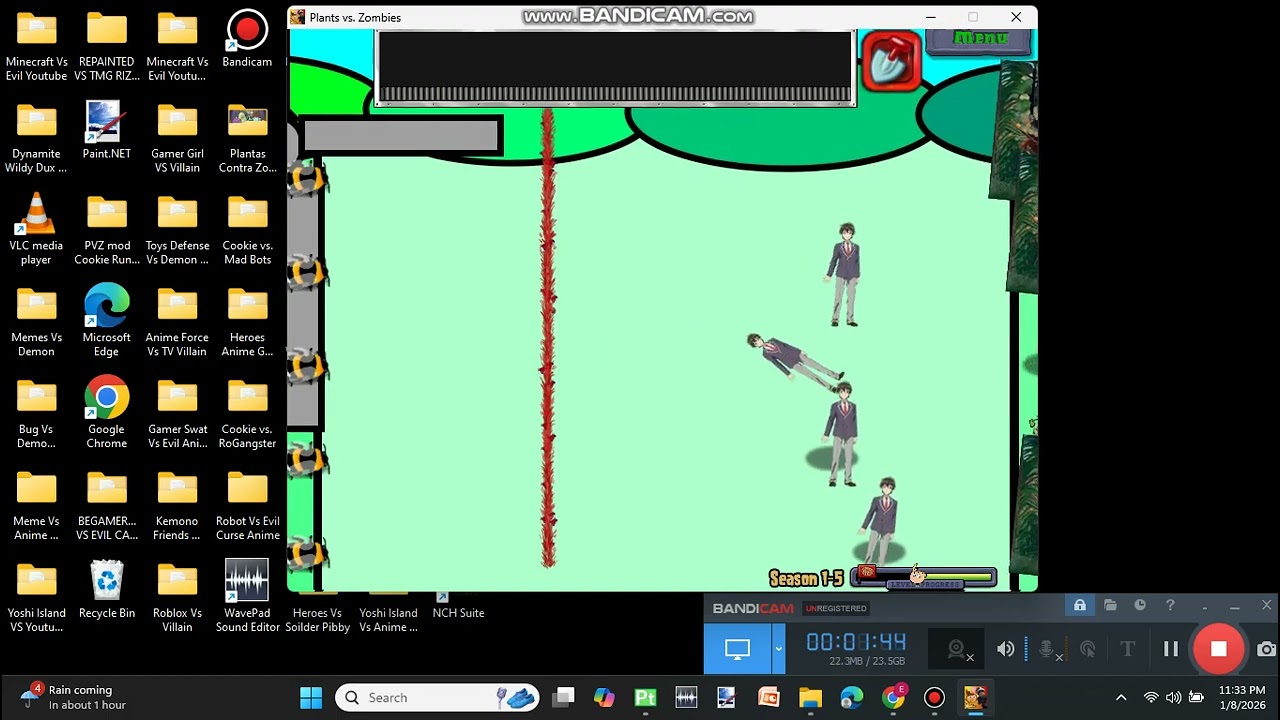
Task: Switch to Bandicam on the taskbar
Action: [x=934, y=698]
